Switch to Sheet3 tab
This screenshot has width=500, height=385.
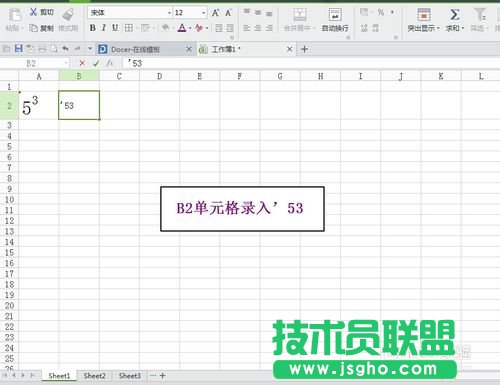pyautogui.click(x=130, y=376)
